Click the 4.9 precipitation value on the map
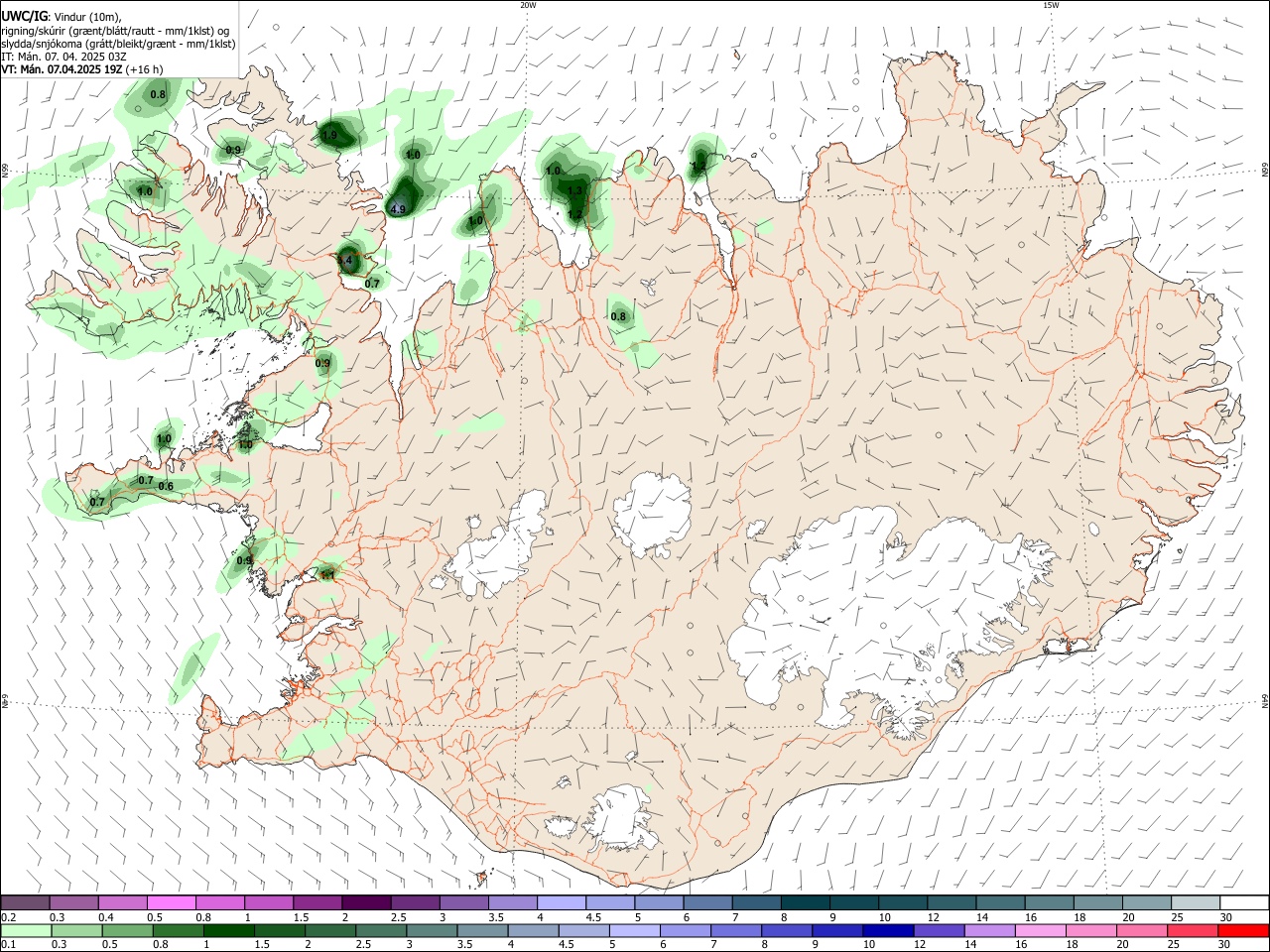This screenshot has width=1270, height=952. point(398,209)
